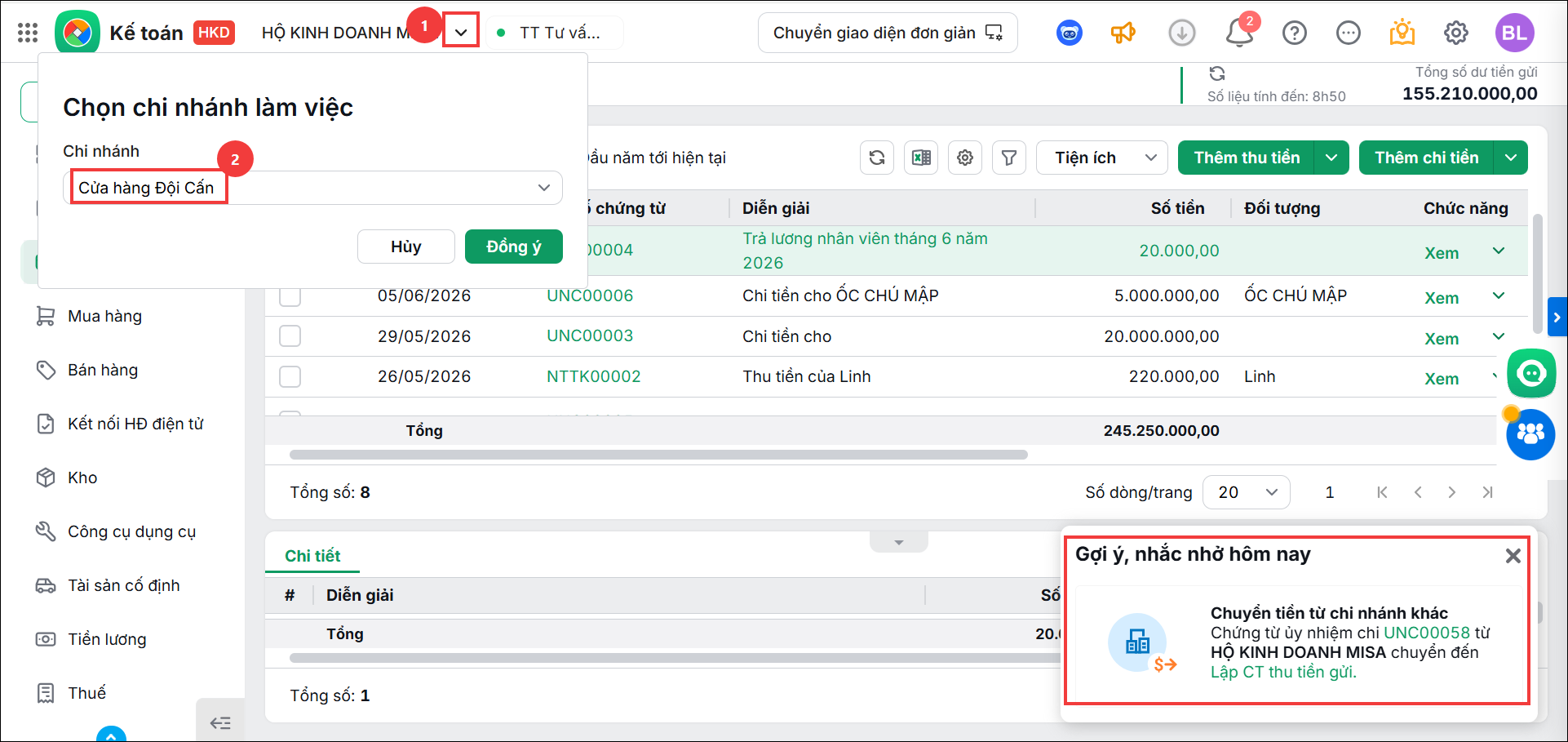The width and height of the screenshot is (1568, 742).
Task: Open row actions arrow for Trả lương row
Action: click(1499, 251)
